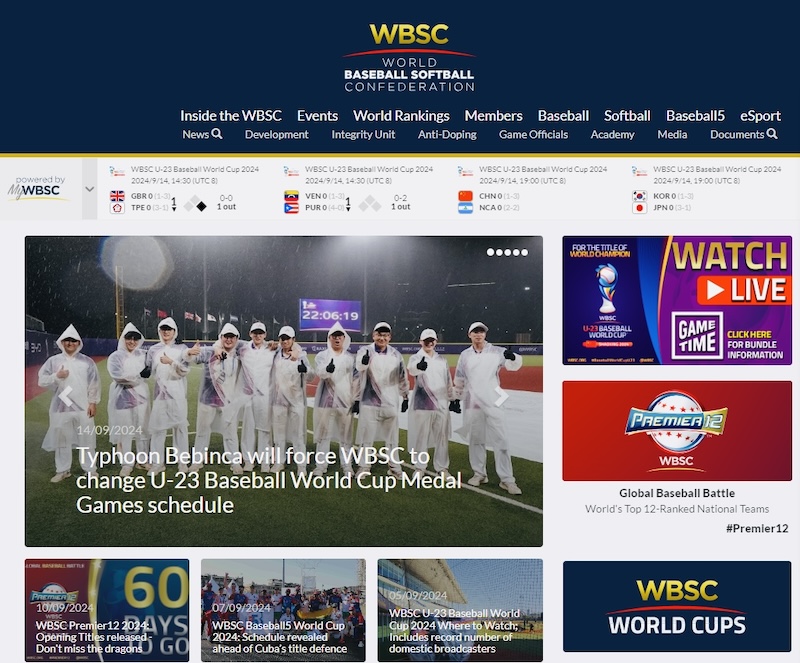
Task: Click the China flag in scoreboard
Action: pos(465,196)
